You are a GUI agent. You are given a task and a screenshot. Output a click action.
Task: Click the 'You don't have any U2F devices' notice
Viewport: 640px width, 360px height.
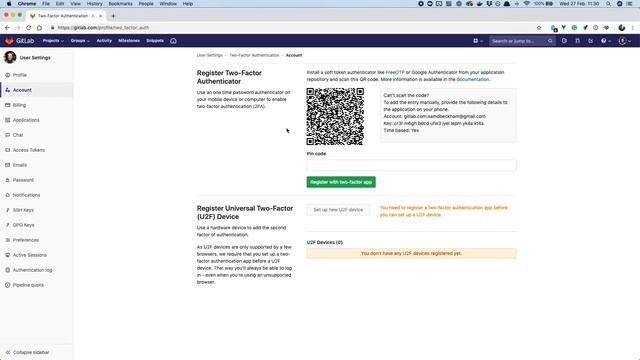coord(411,253)
